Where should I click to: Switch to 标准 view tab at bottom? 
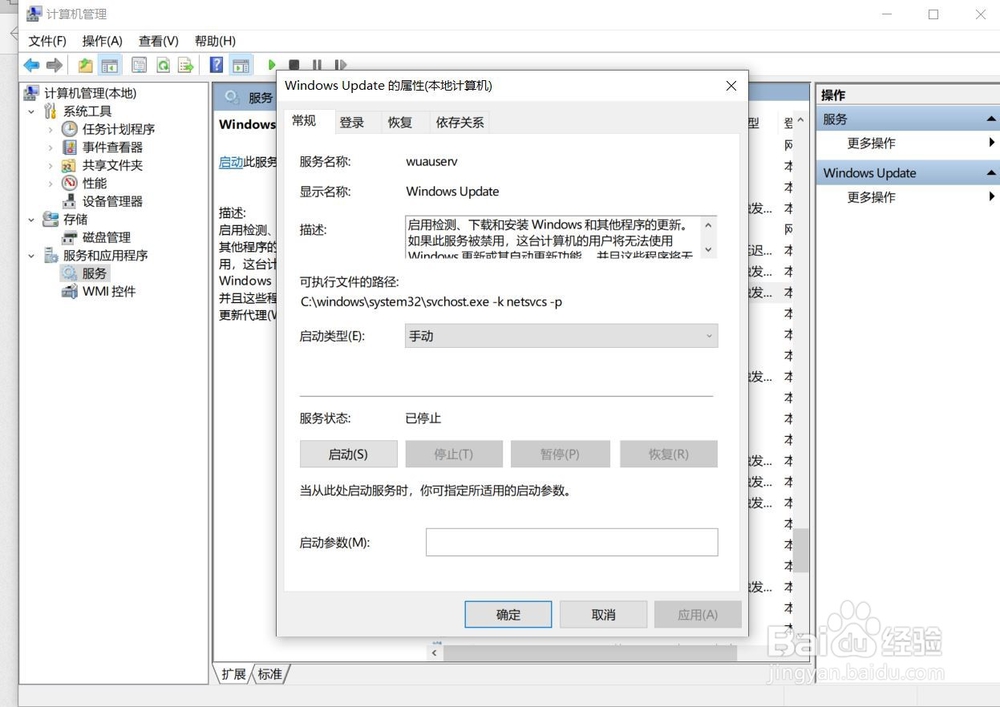pos(270,674)
